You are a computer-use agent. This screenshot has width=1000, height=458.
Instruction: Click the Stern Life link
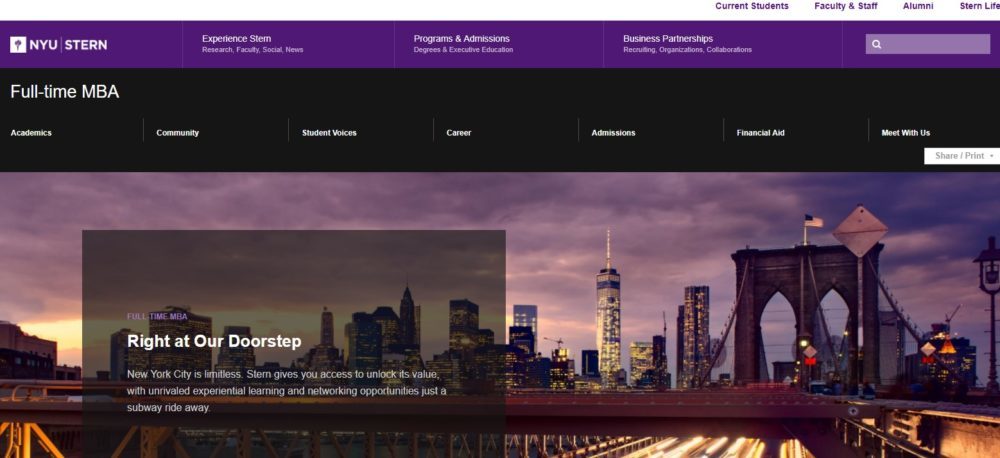tap(979, 6)
